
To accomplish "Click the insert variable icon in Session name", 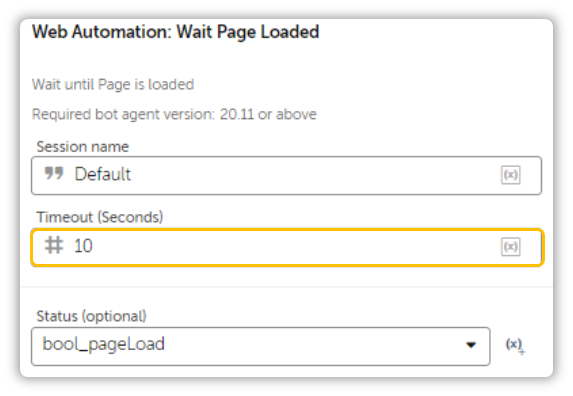I will click(x=511, y=175).
